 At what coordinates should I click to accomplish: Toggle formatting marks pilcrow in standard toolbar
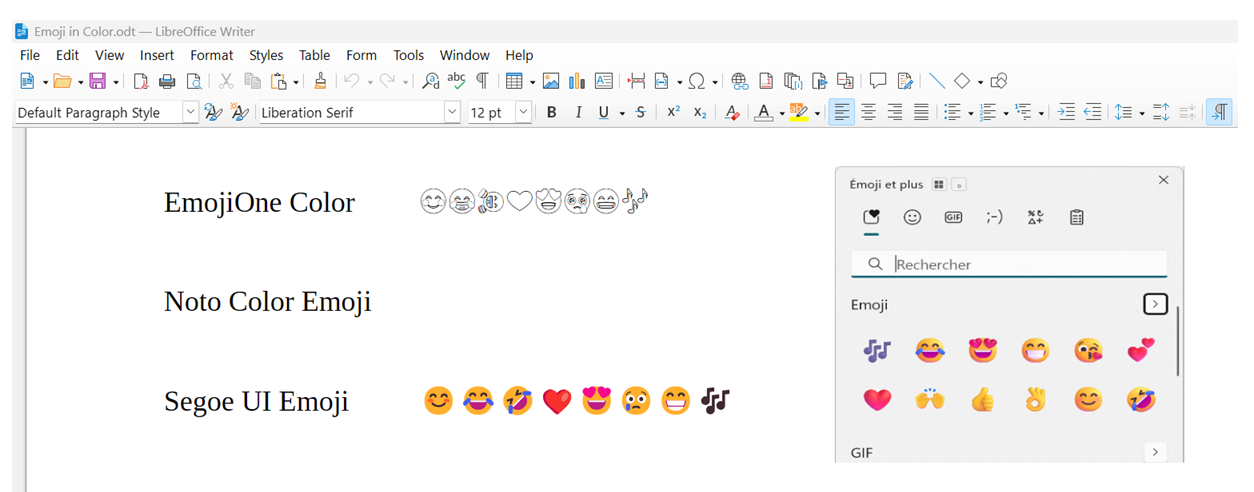[482, 82]
